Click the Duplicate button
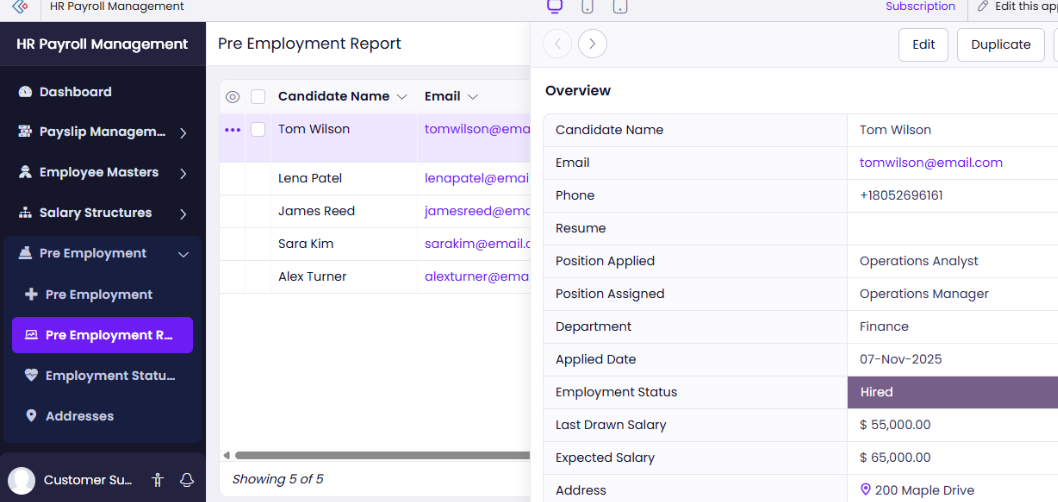The height and width of the screenshot is (502, 1058). (x=1000, y=44)
